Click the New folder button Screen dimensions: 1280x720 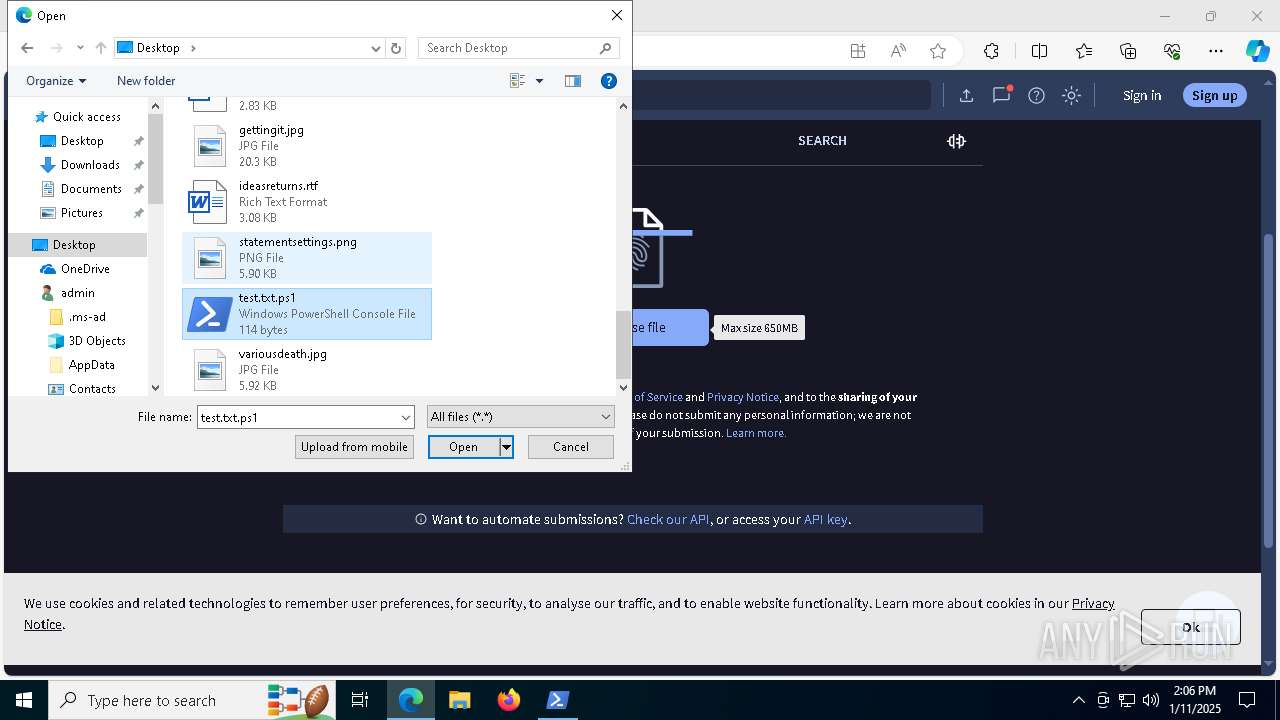[146, 81]
